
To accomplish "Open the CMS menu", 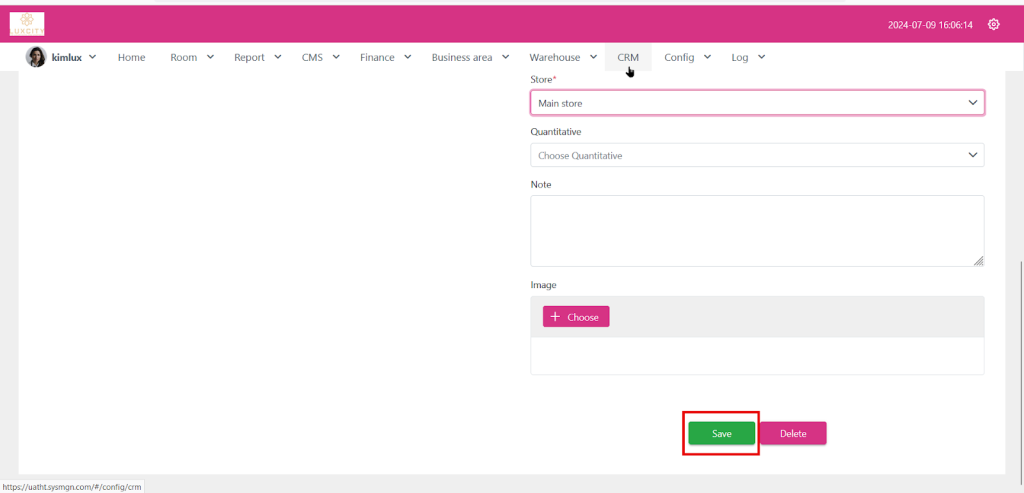I will (x=320, y=58).
